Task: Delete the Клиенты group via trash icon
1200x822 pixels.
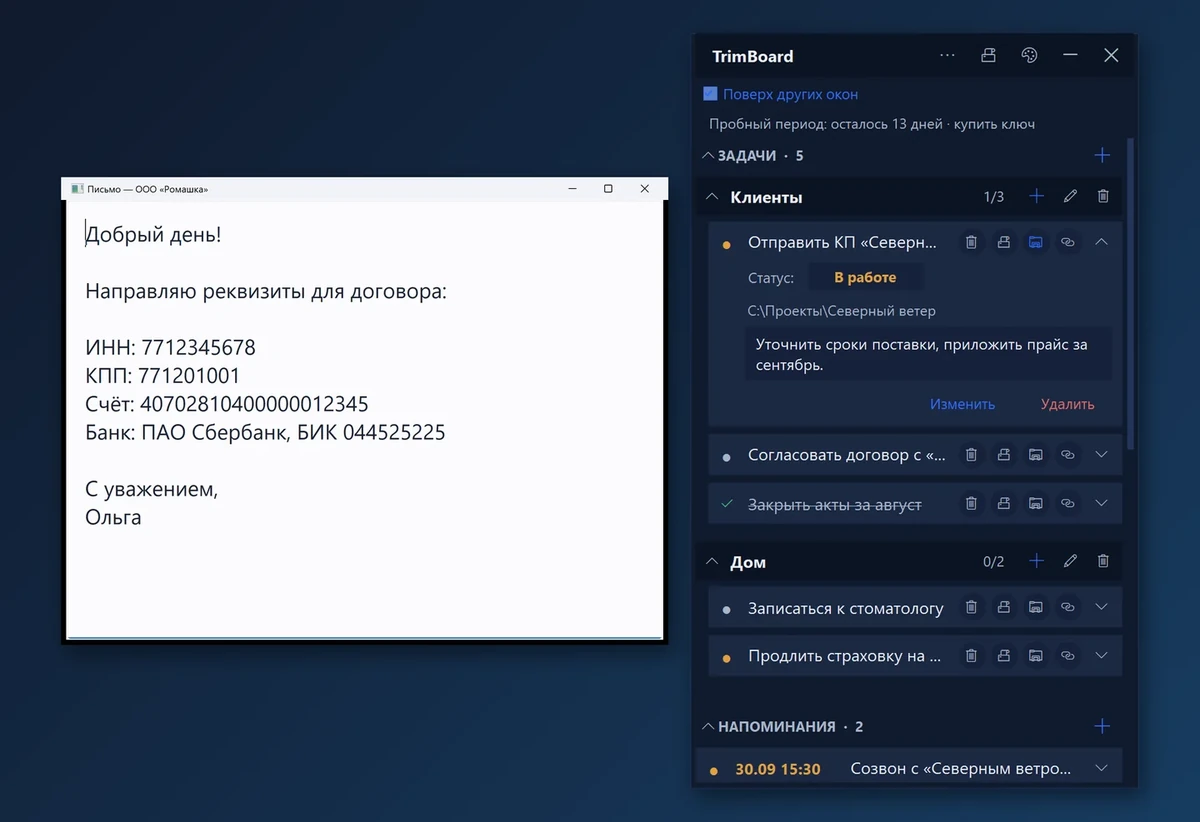Action: coord(1103,197)
